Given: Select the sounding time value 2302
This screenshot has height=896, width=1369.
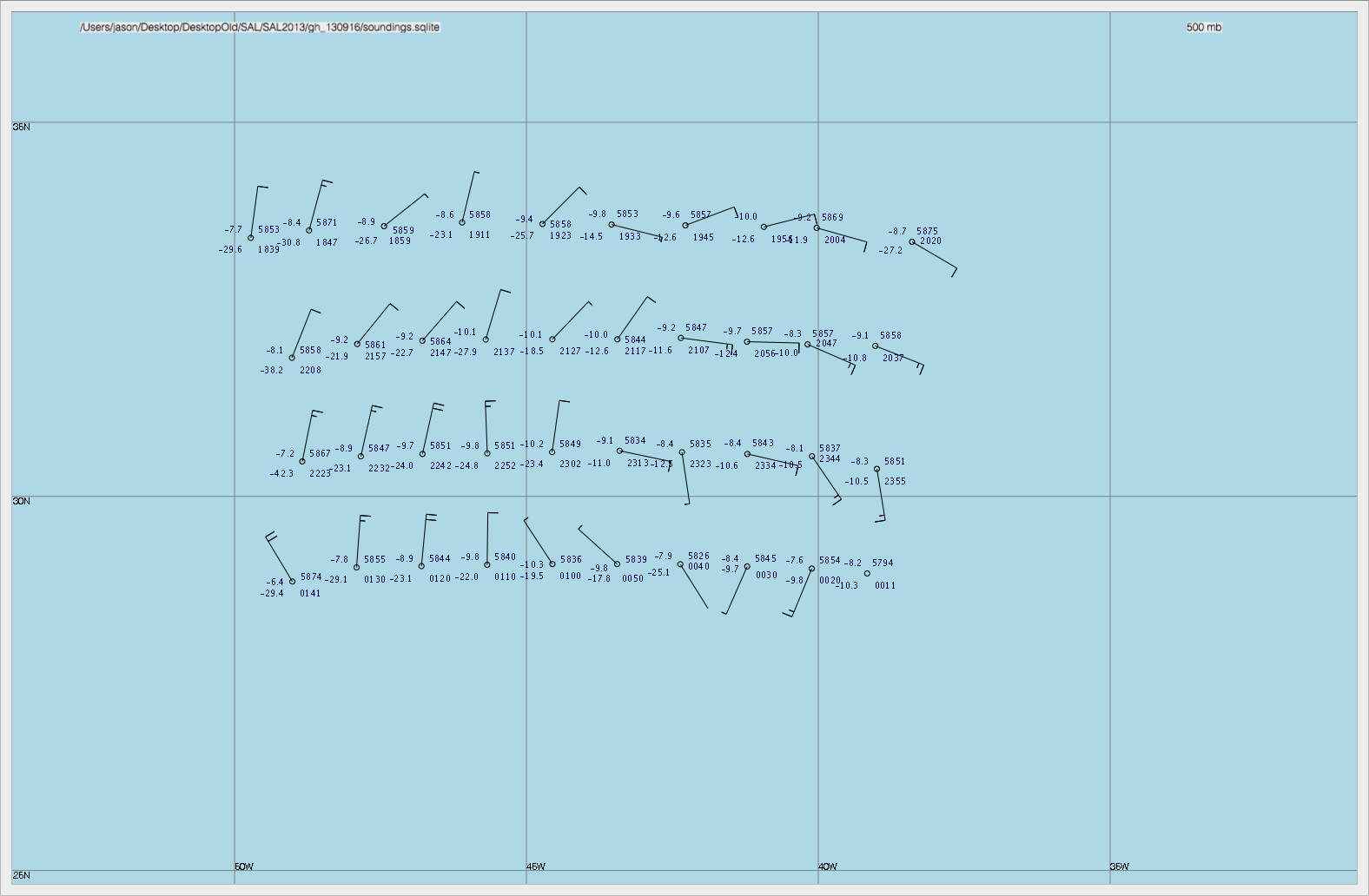Looking at the screenshot, I should (x=570, y=464).
